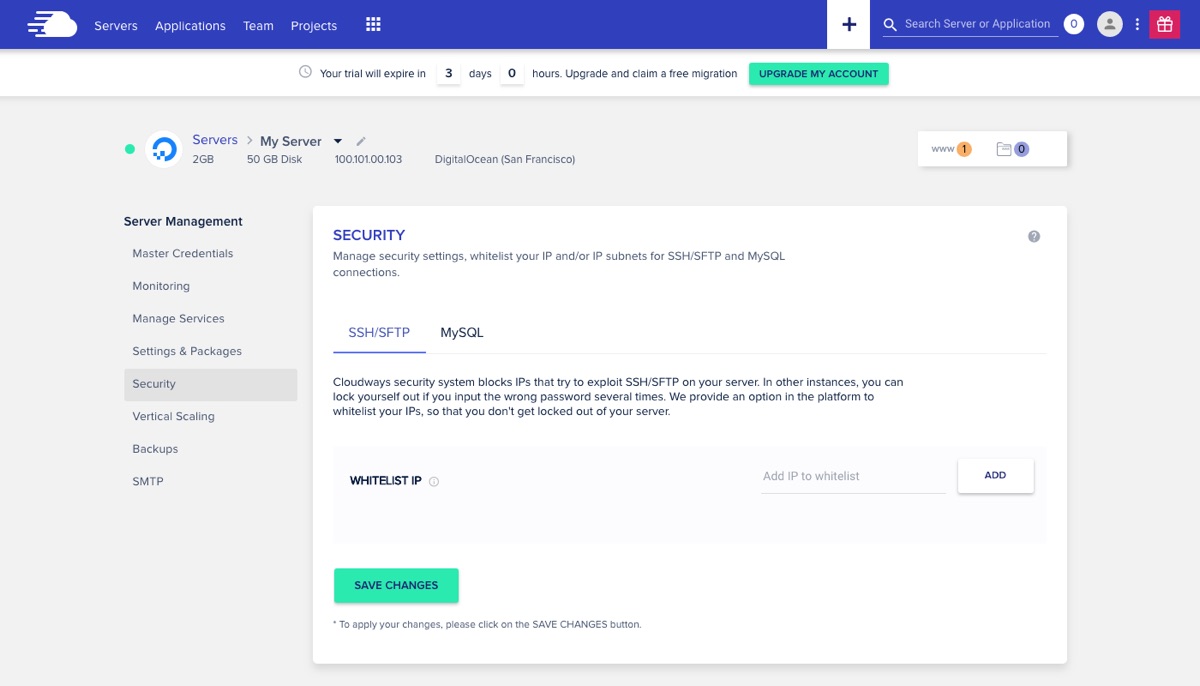Viewport: 1200px width, 686px height.
Task: Click the DigitalOcean provider logo
Action: [x=164, y=149]
